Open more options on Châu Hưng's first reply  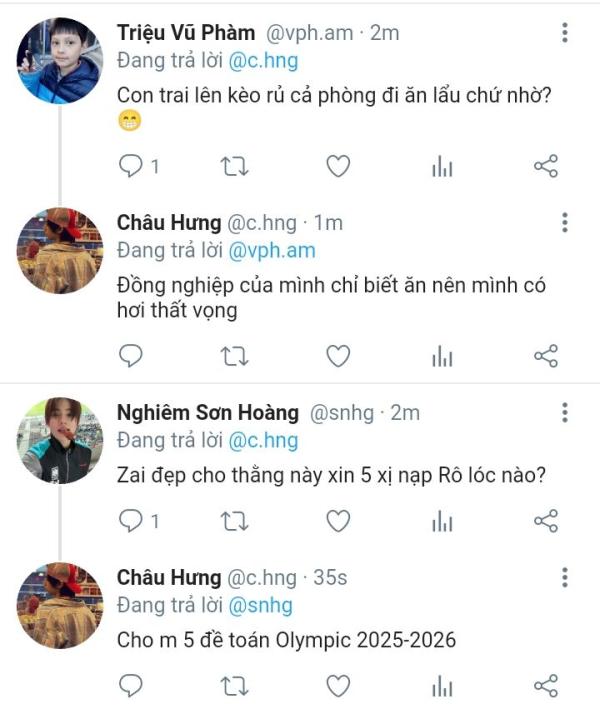(x=565, y=222)
